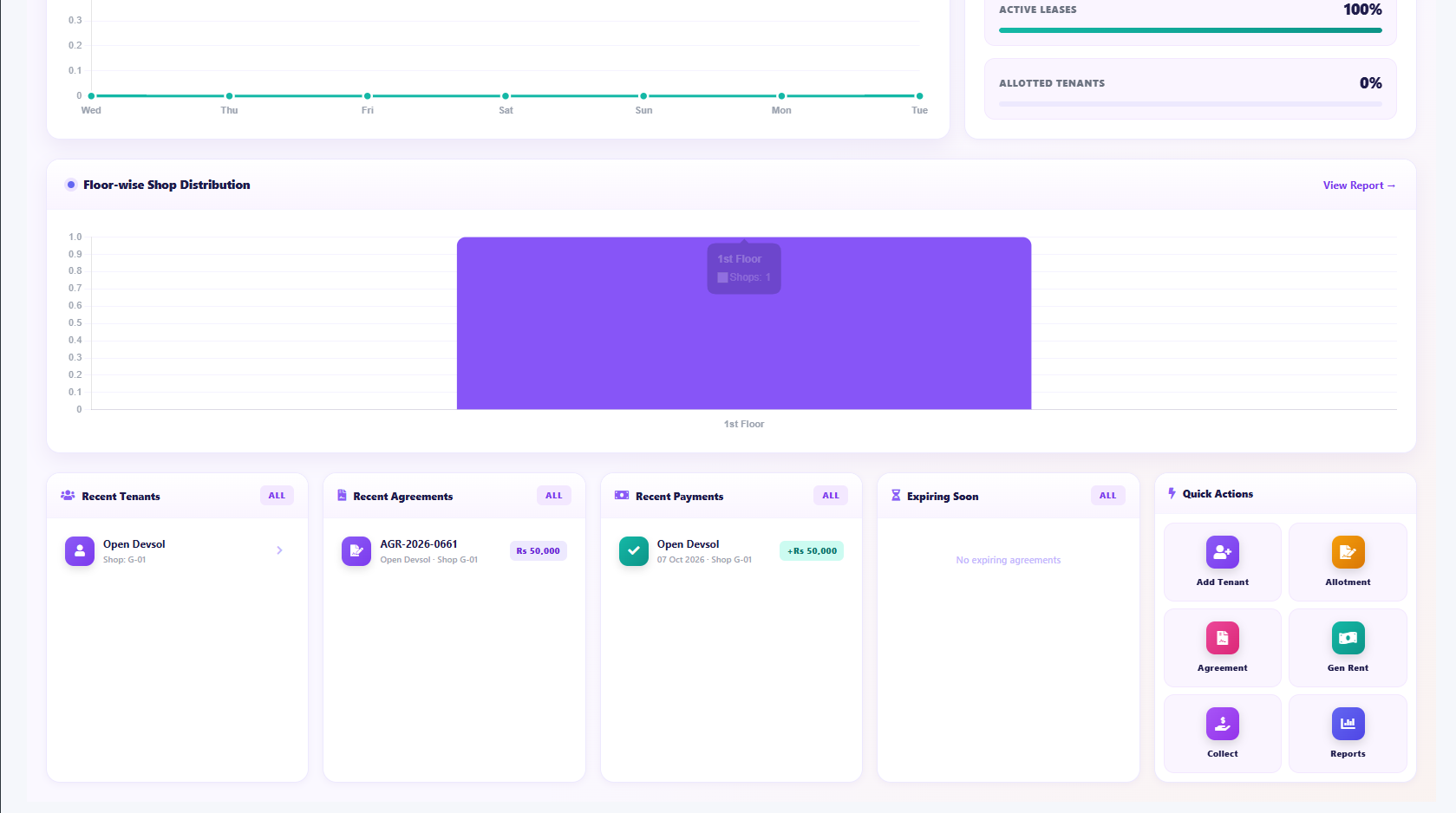The image size is (1456, 813).
Task: Click the 1st Floor axis label
Action: pyautogui.click(x=744, y=424)
